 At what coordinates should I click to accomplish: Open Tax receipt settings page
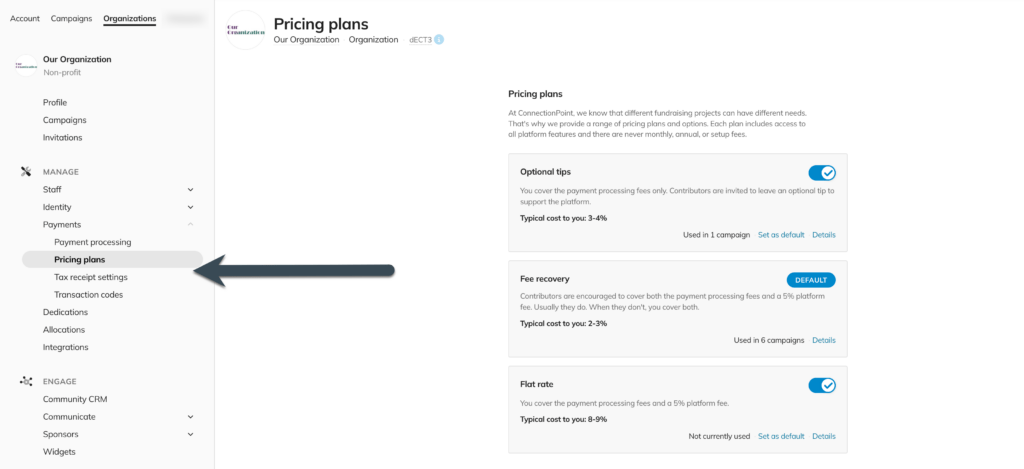click(x=91, y=278)
